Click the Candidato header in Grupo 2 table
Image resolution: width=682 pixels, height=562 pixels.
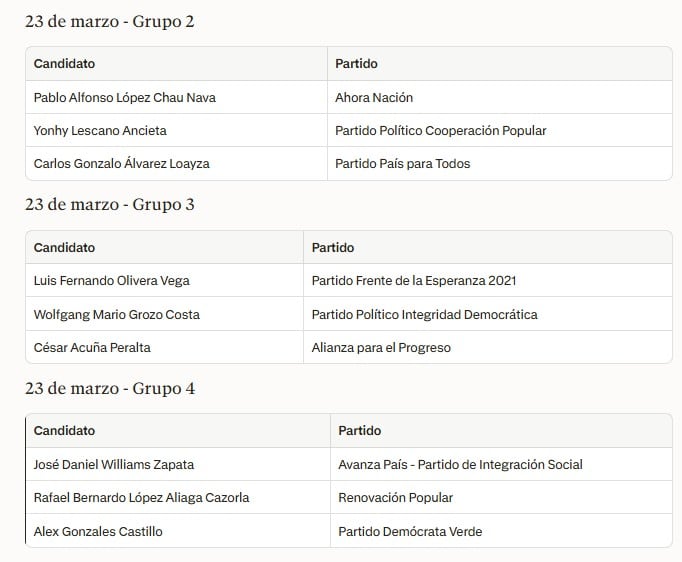pos(176,64)
